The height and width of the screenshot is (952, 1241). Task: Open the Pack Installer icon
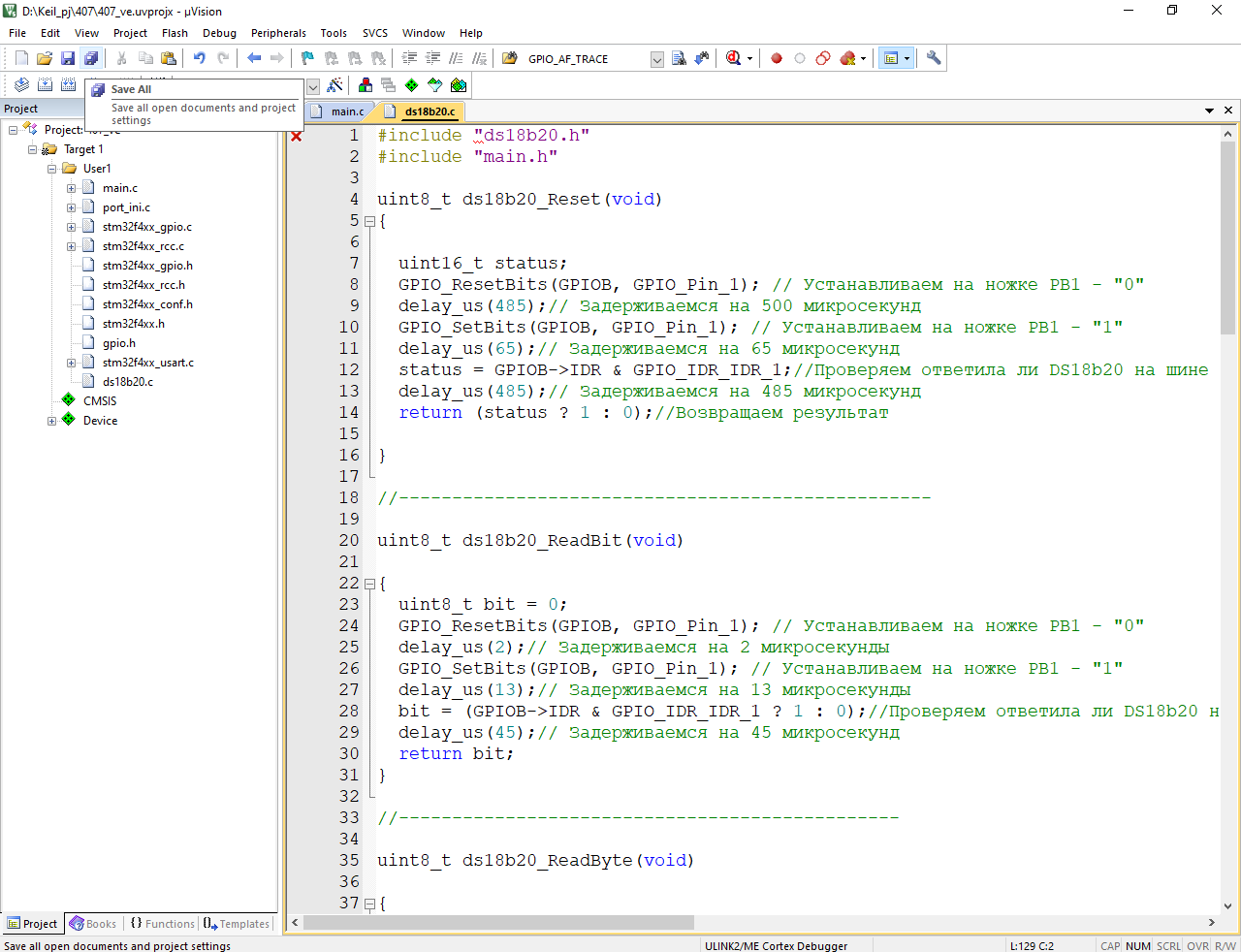459,85
